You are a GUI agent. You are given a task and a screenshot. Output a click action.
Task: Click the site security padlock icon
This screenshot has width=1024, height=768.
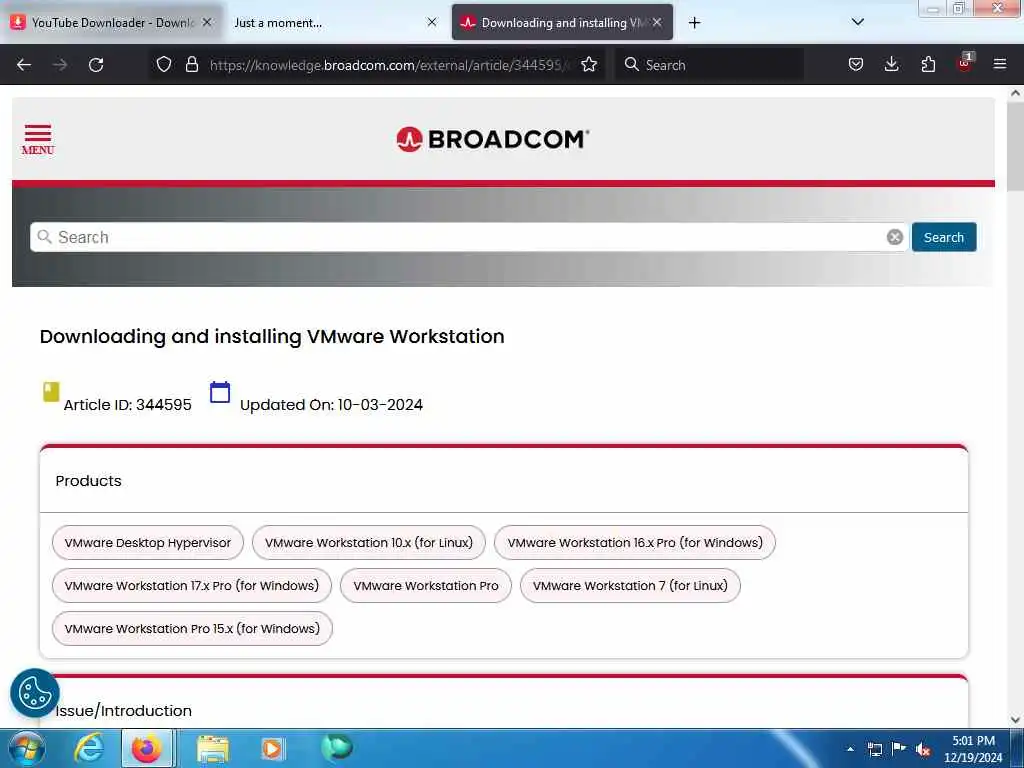(x=191, y=65)
